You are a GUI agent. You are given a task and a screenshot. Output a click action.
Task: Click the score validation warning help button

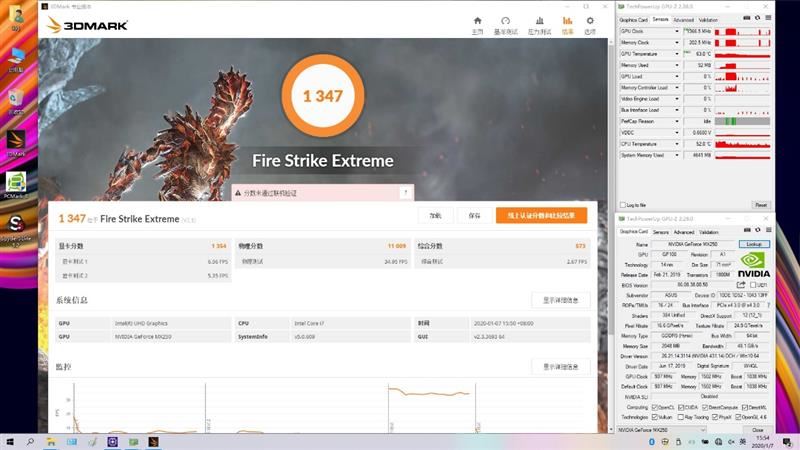coord(406,193)
